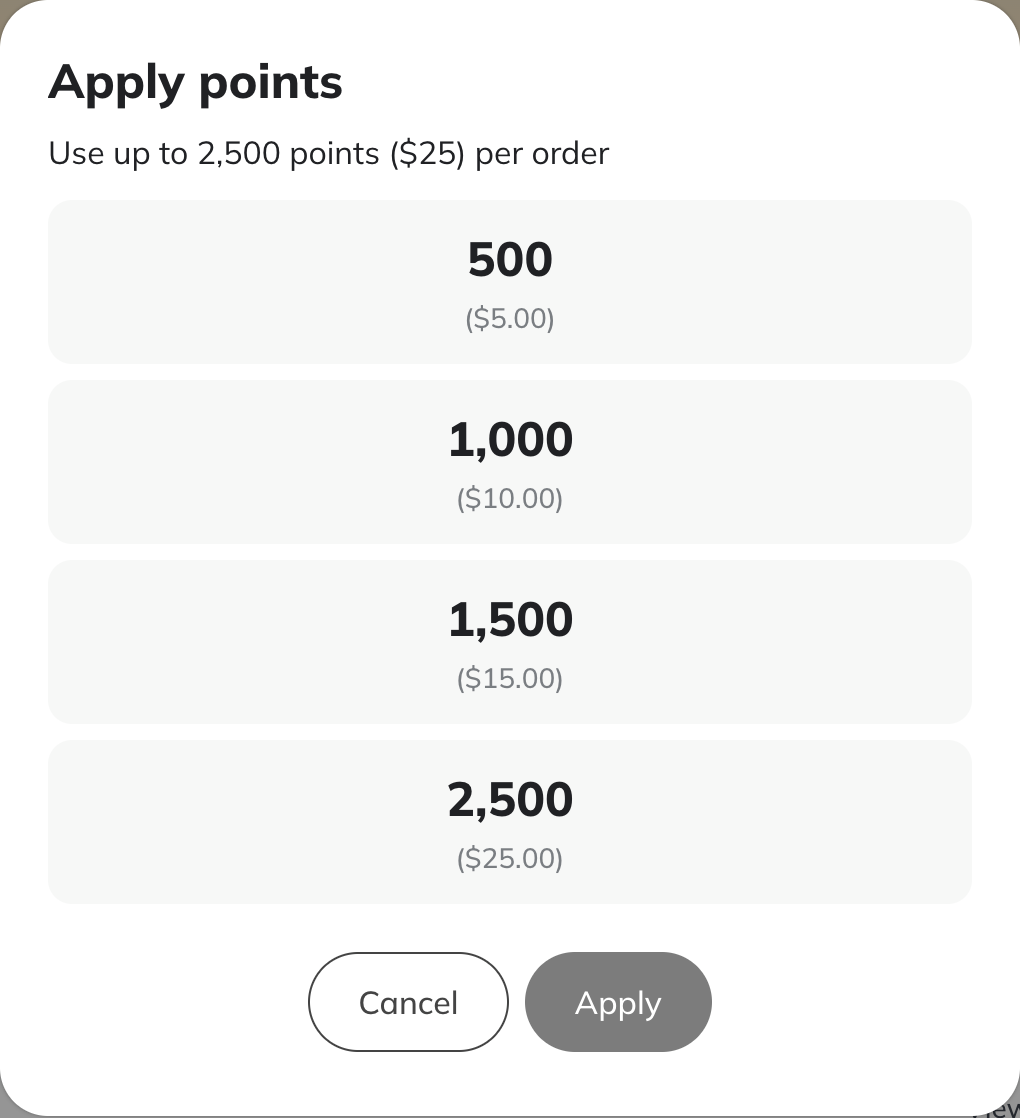Click the bold 500 number
Screen dimensions: 1020x1118
(510, 259)
